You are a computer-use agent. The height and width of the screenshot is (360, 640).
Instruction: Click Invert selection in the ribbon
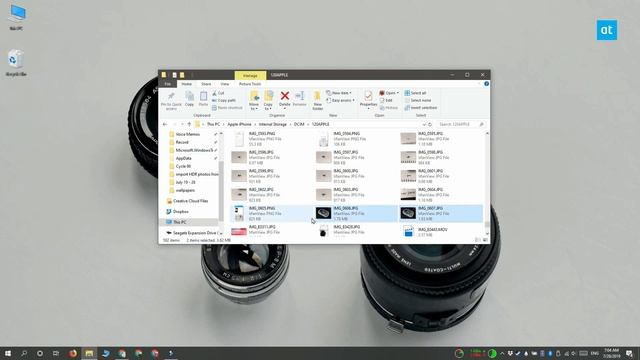420,108
